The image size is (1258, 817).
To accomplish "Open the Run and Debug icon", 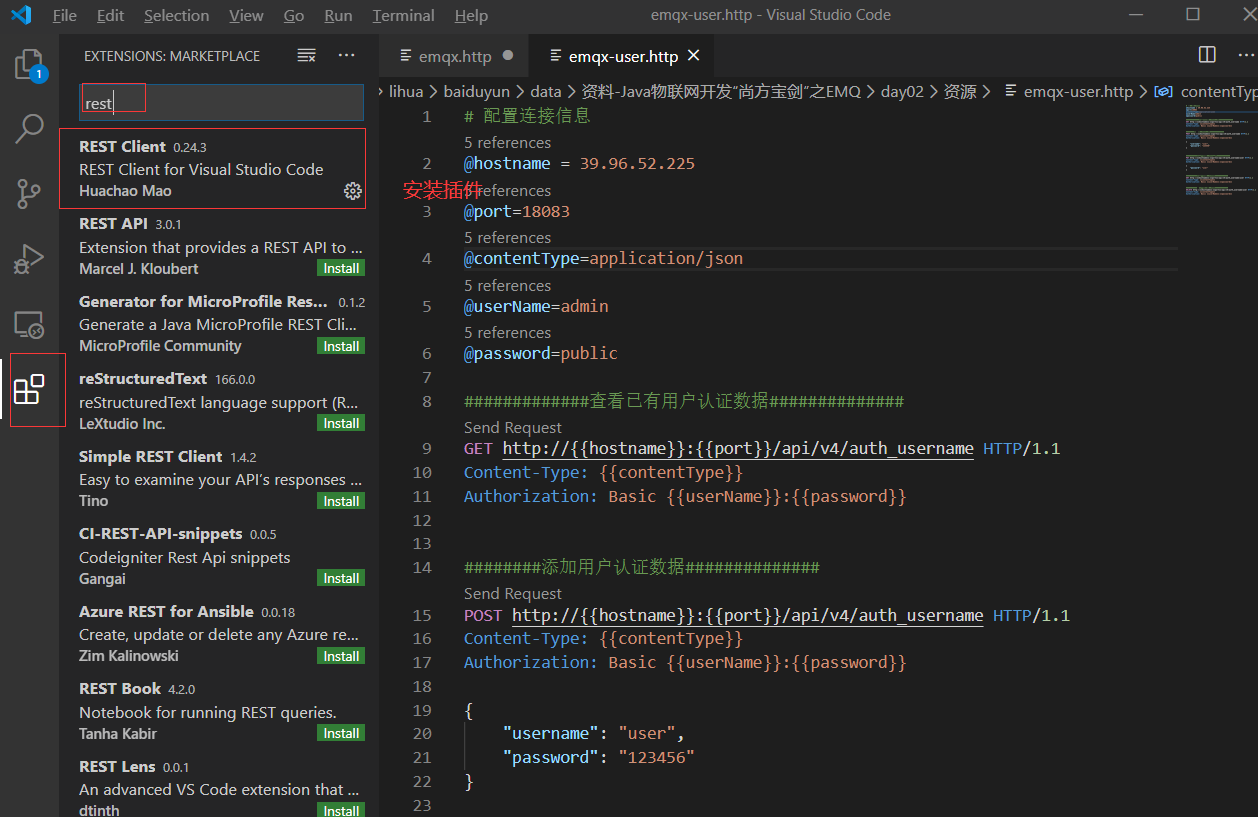I will pyautogui.click(x=29, y=259).
